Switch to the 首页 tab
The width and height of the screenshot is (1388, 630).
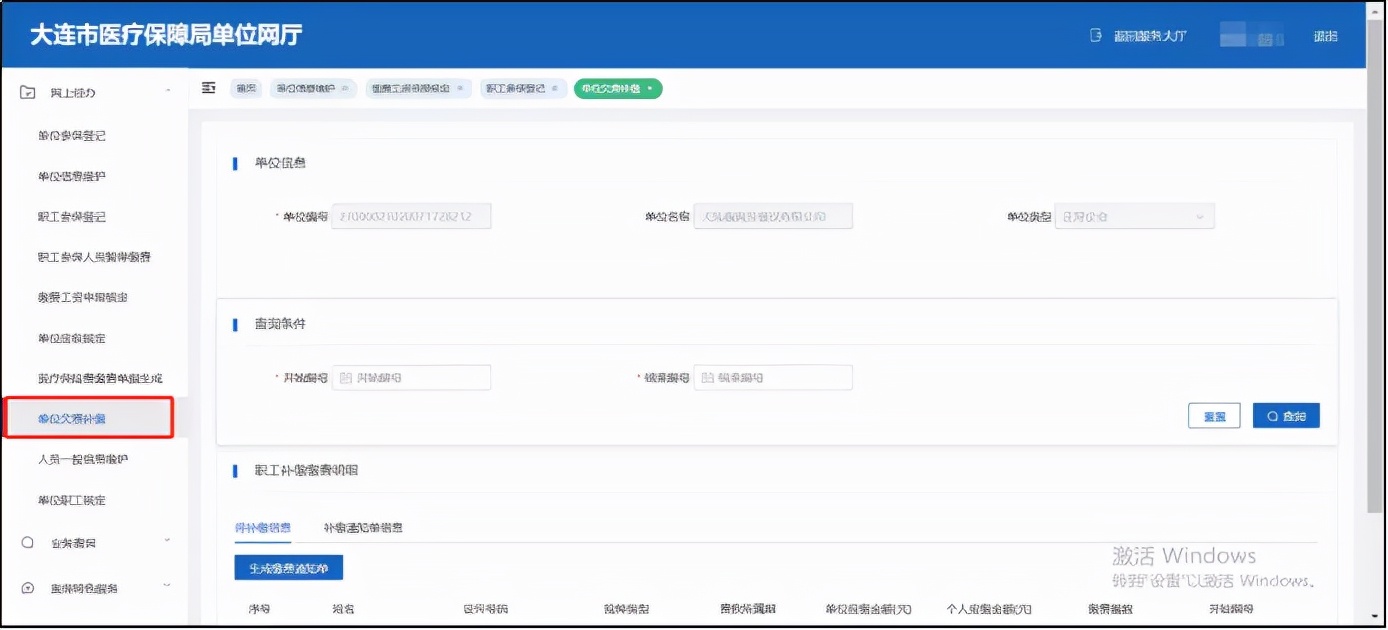coord(244,88)
